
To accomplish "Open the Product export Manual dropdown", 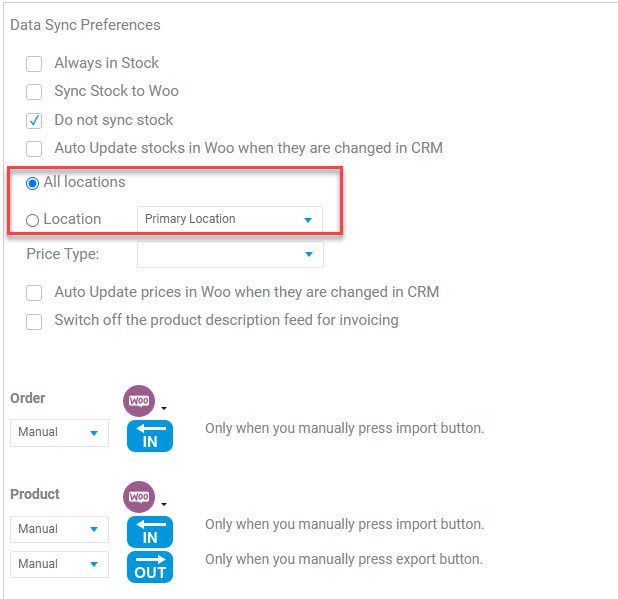I will point(60,564).
